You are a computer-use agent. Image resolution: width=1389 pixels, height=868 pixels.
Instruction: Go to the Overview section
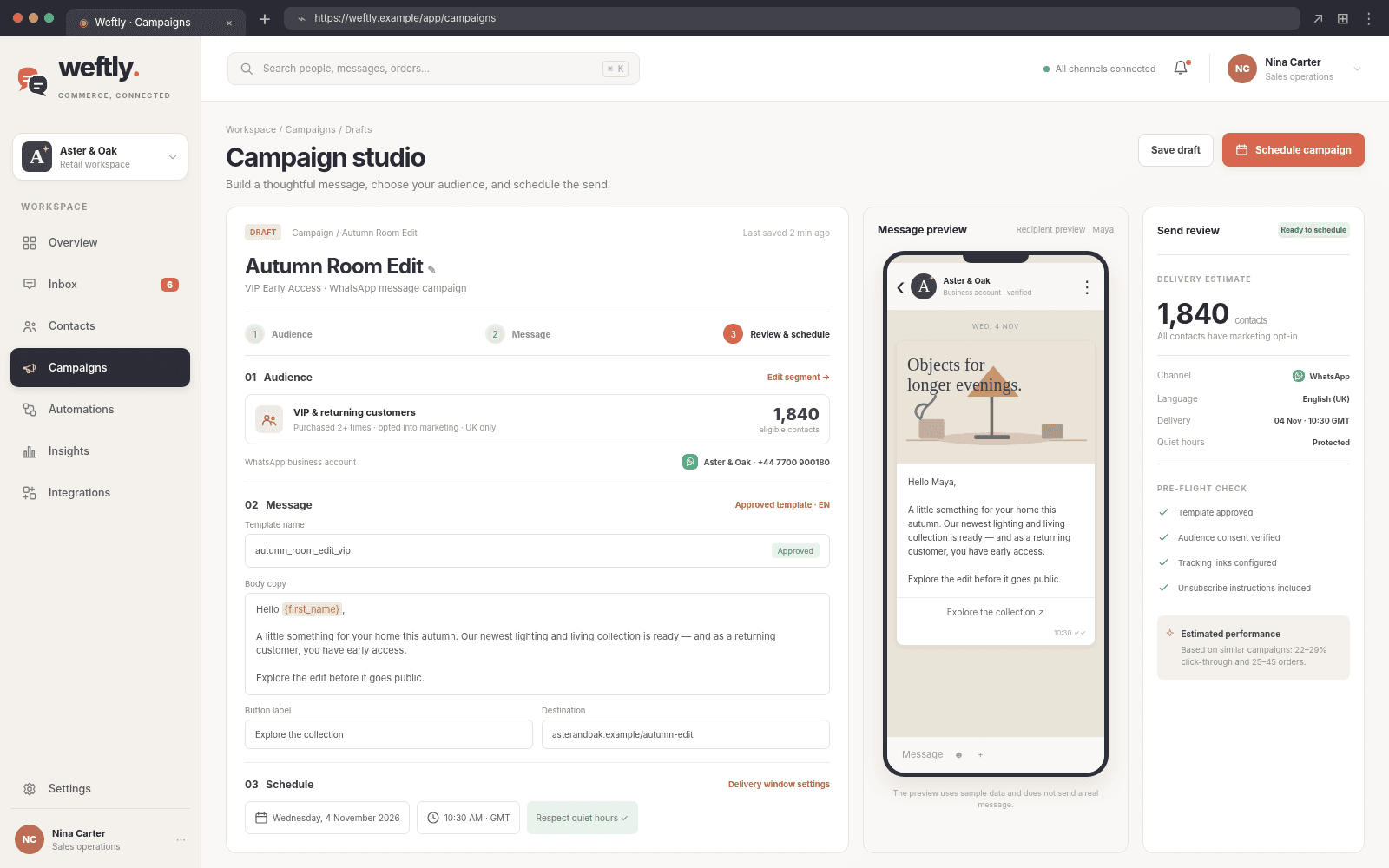pyautogui.click(x=101, y=243)
